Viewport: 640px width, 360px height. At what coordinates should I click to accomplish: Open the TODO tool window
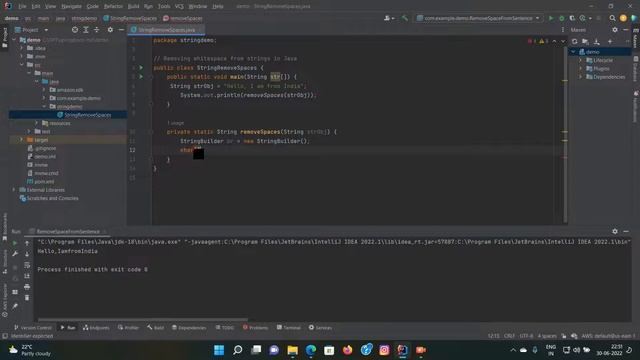(225, 327)
